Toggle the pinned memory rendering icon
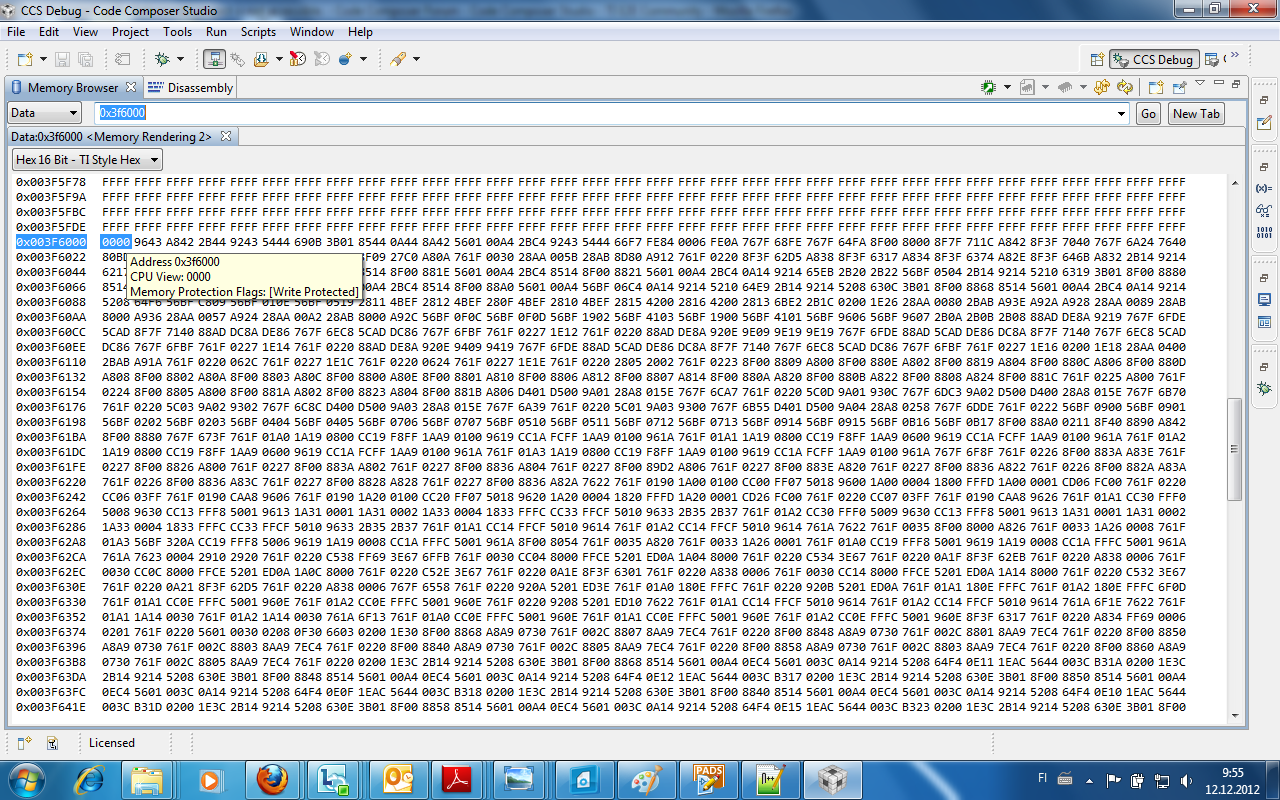The image size is (1280, 800). [x=1179, y=87]
